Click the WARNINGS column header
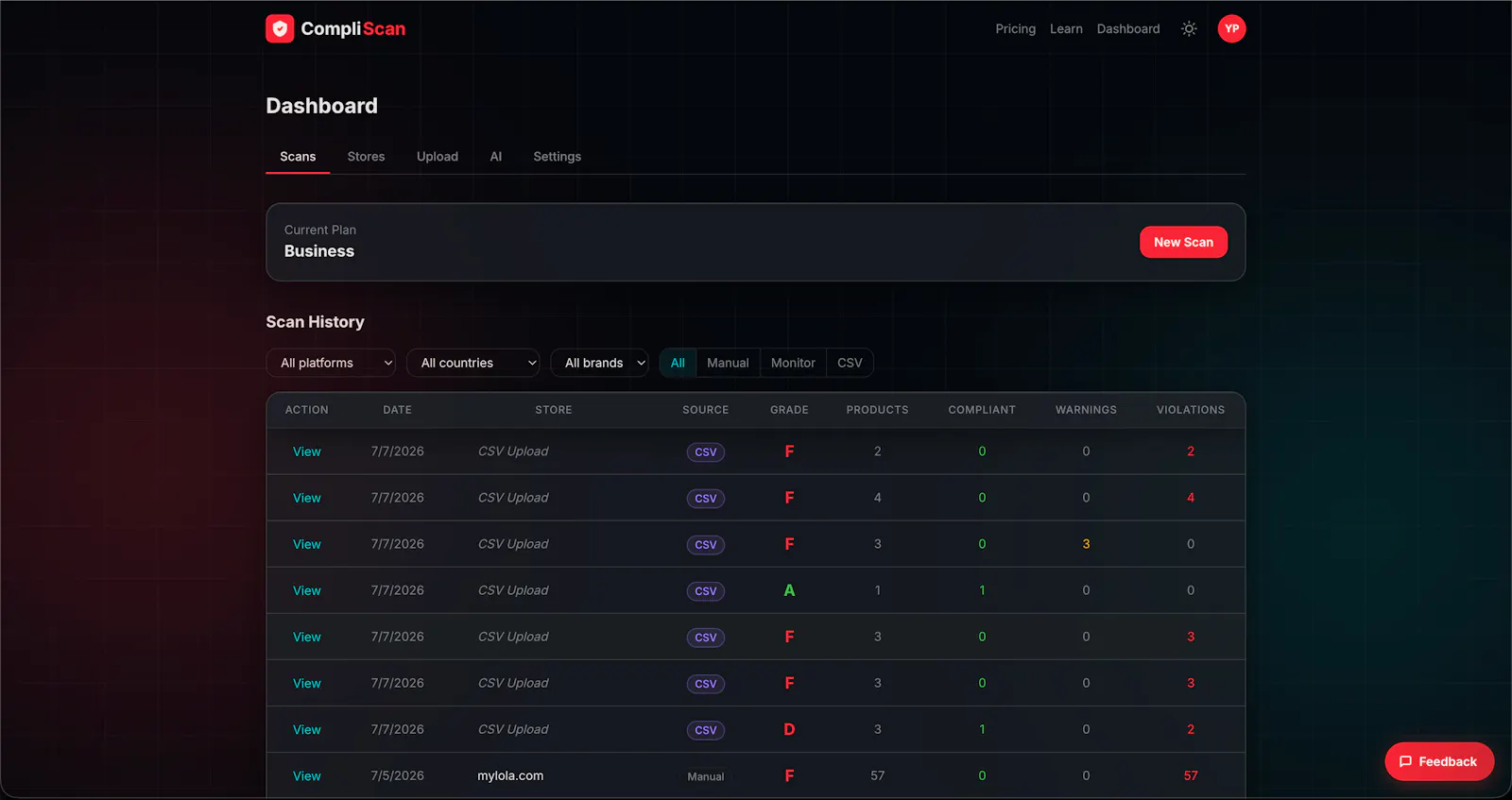 pyautogui.click(x=1086, y=410)
